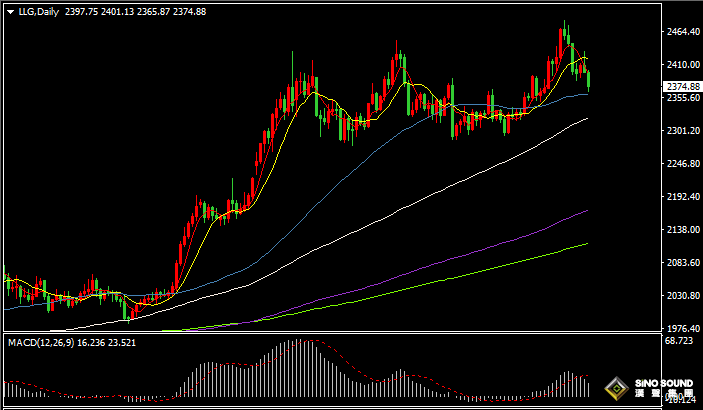Click the current price tag 2374.88
The height and width of the screenshot is (410, 703).
coord(681,87)
